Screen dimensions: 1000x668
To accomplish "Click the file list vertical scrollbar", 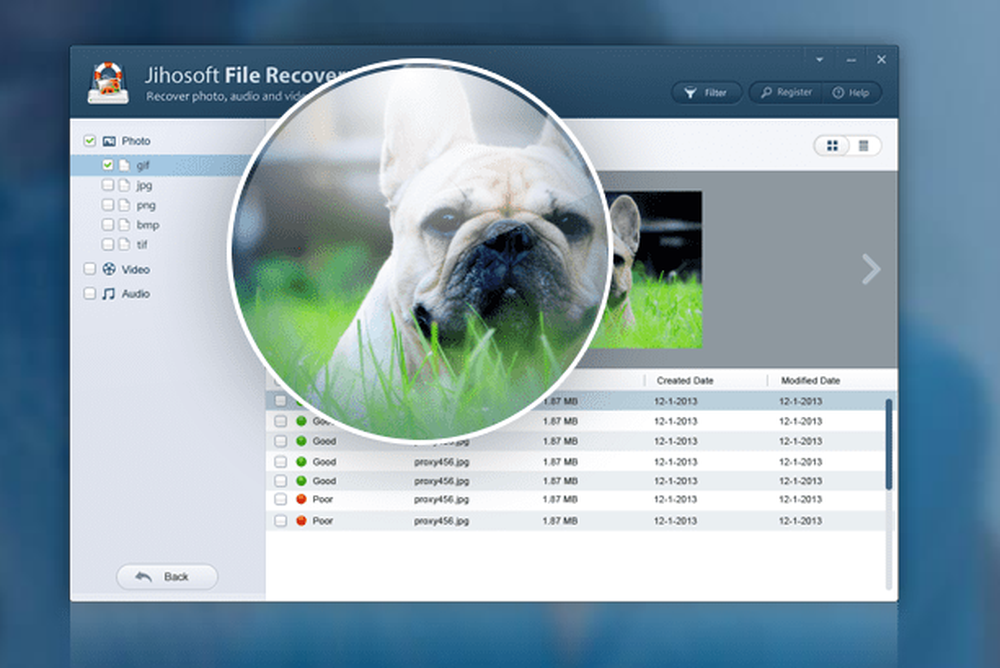I will point(888,444).
